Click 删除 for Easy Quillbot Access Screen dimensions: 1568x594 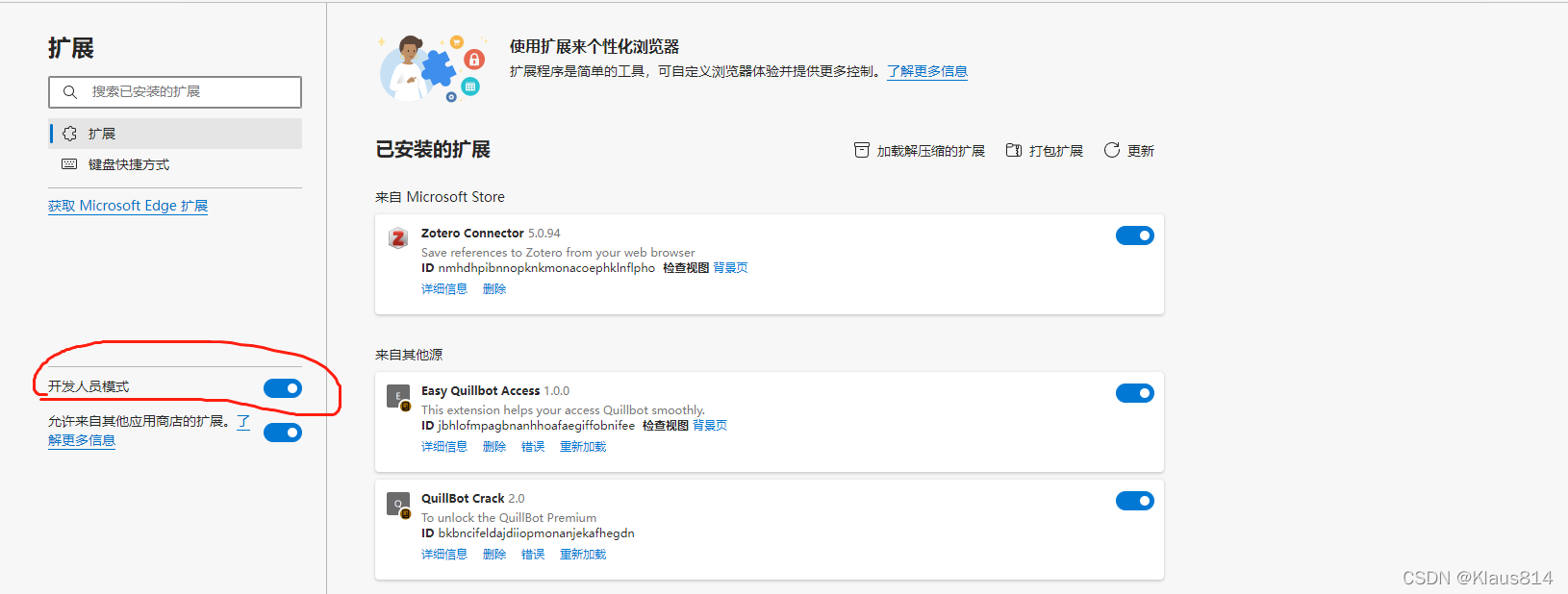(x=494, y=447)
